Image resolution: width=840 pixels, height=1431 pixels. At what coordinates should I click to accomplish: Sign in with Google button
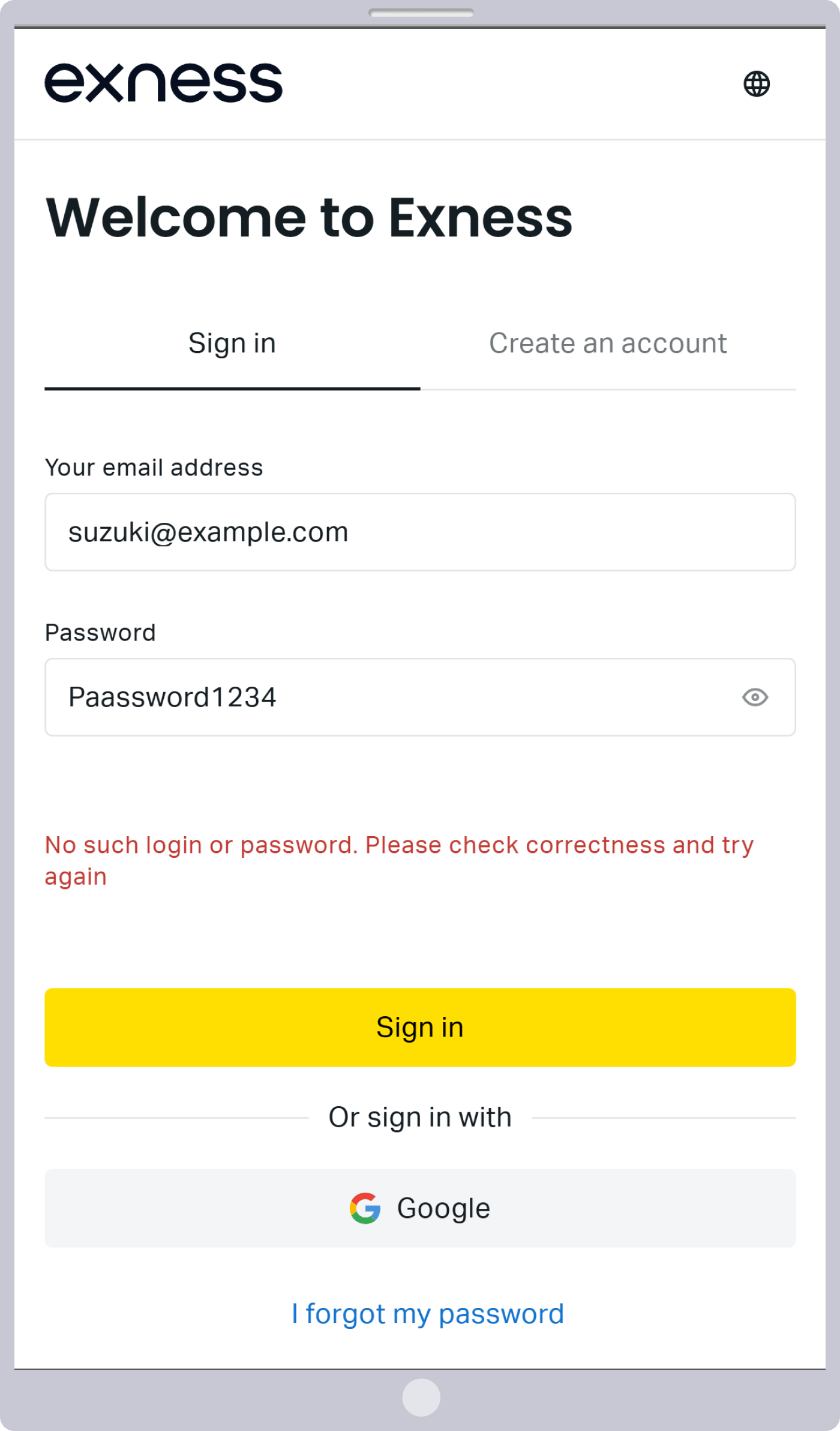420,1208
